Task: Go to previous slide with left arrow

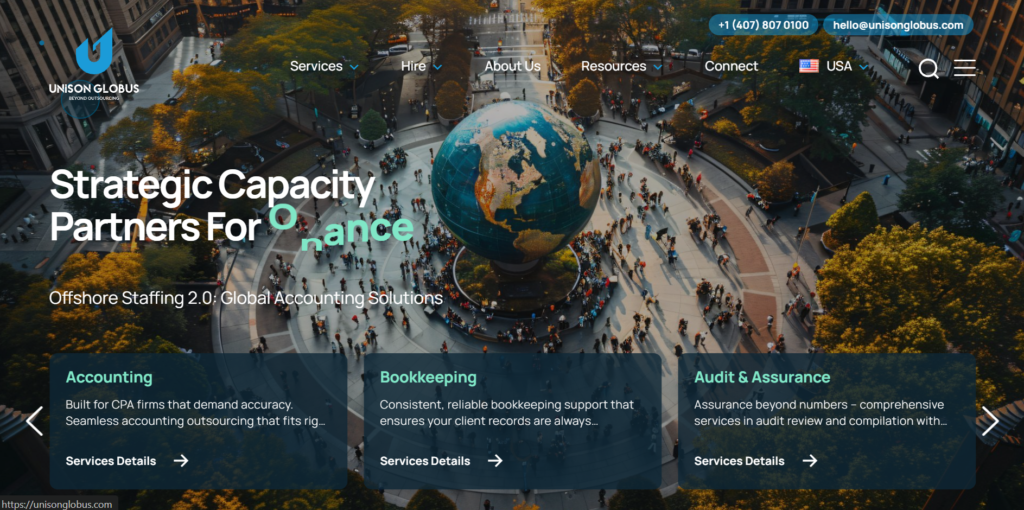Action: [x=34, y=421]
